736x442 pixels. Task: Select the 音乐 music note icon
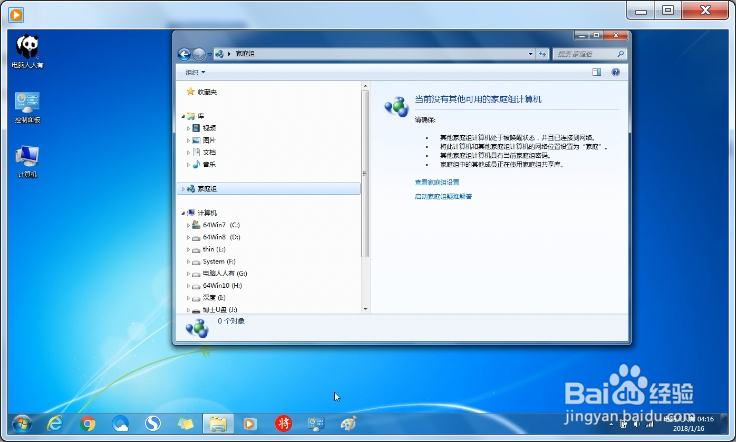pyautogui.click(x=196, y=164)
